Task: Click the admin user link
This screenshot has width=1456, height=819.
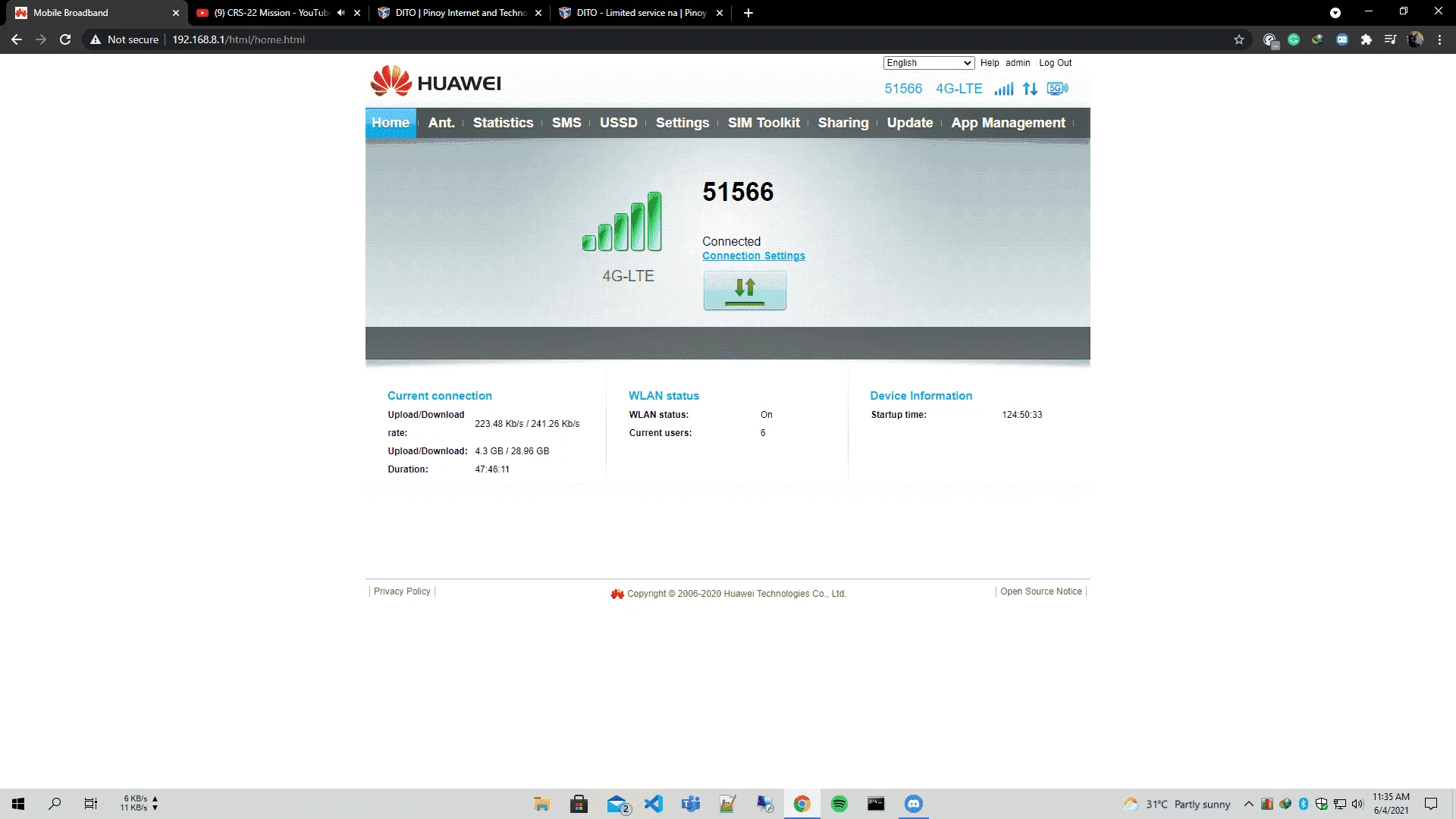Action: (1018, 63)
